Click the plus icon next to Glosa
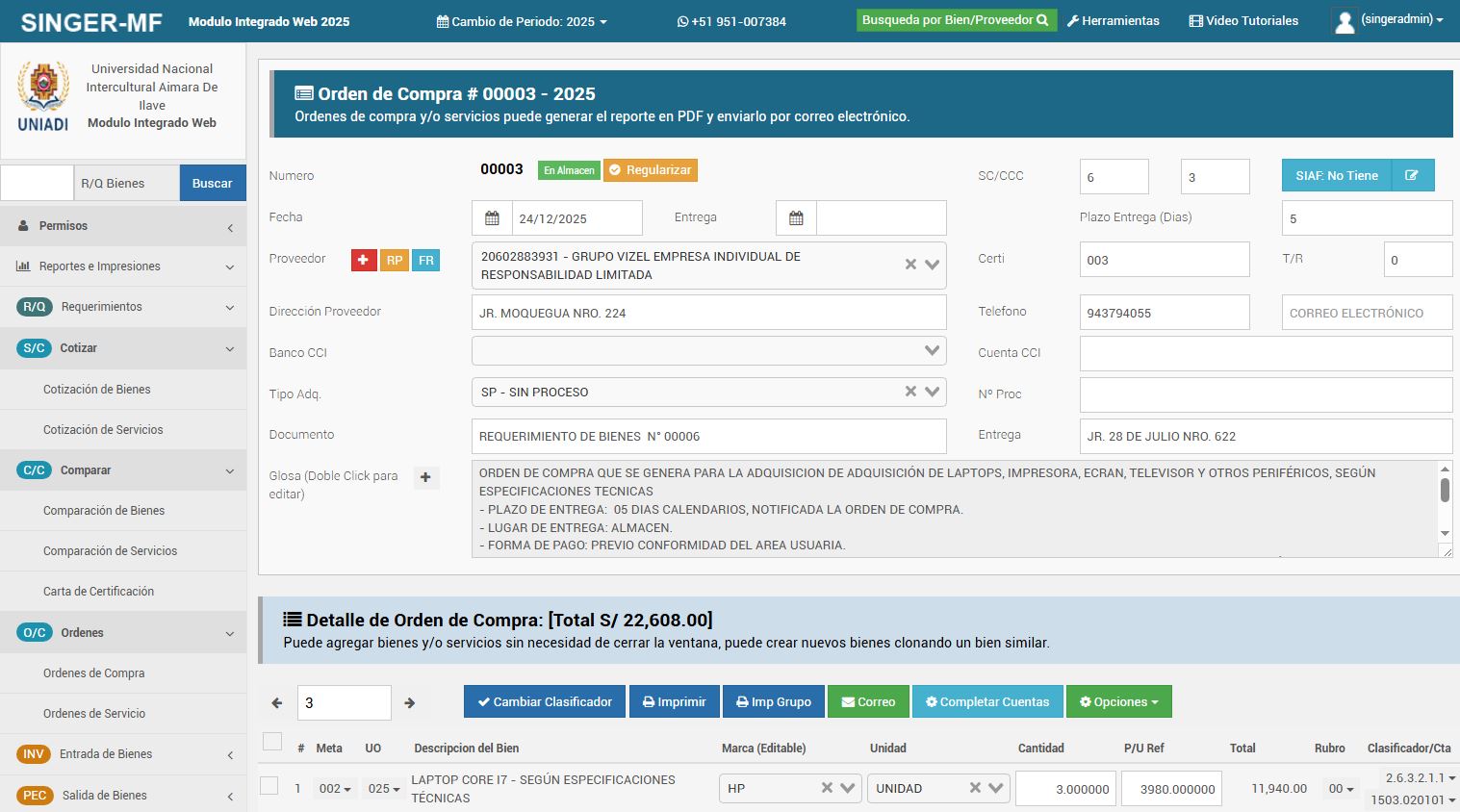This screenshot has height=812, width=1460. (x=426, y=477)
